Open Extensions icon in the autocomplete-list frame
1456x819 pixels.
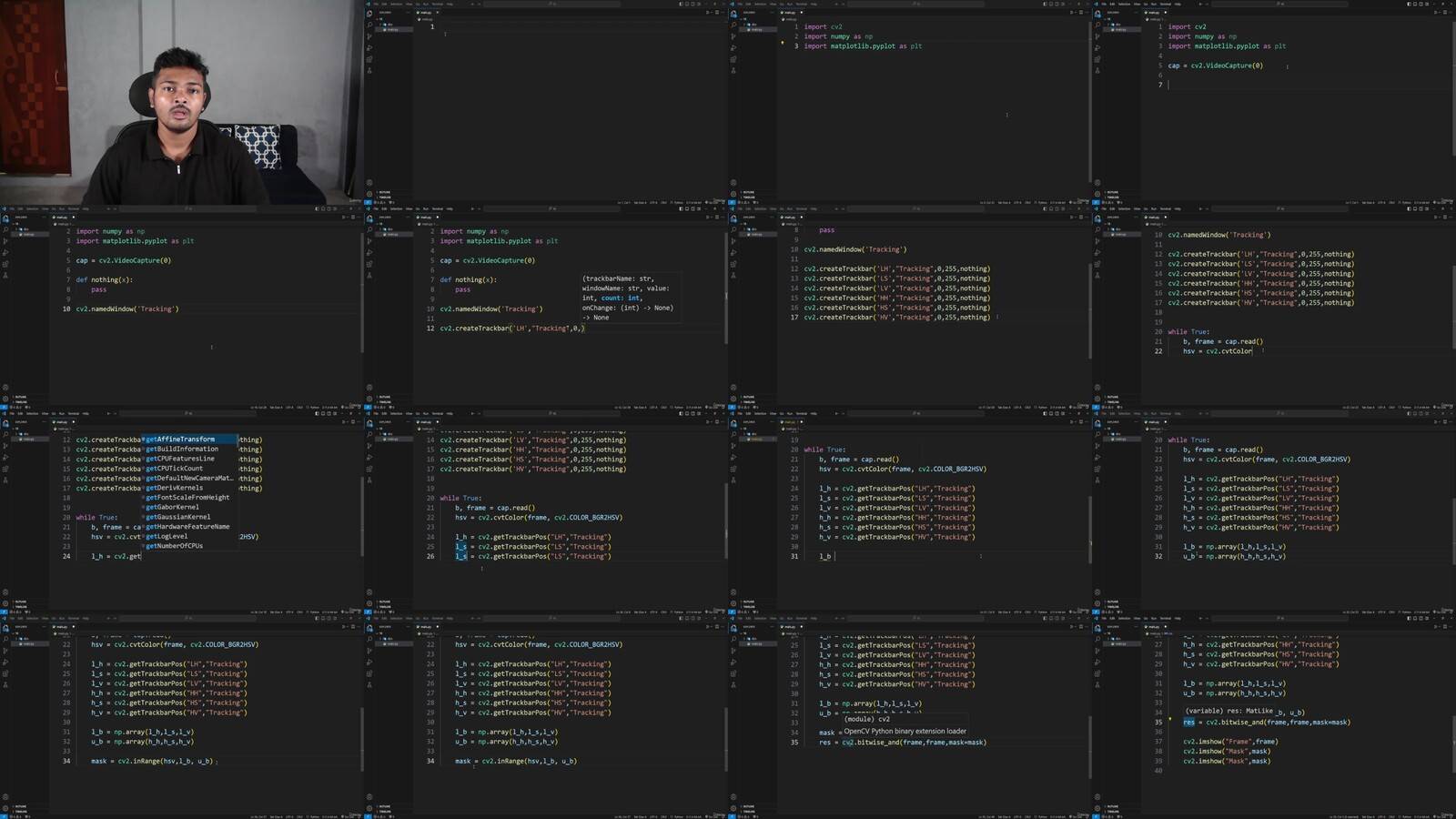(x=5, y=469)
